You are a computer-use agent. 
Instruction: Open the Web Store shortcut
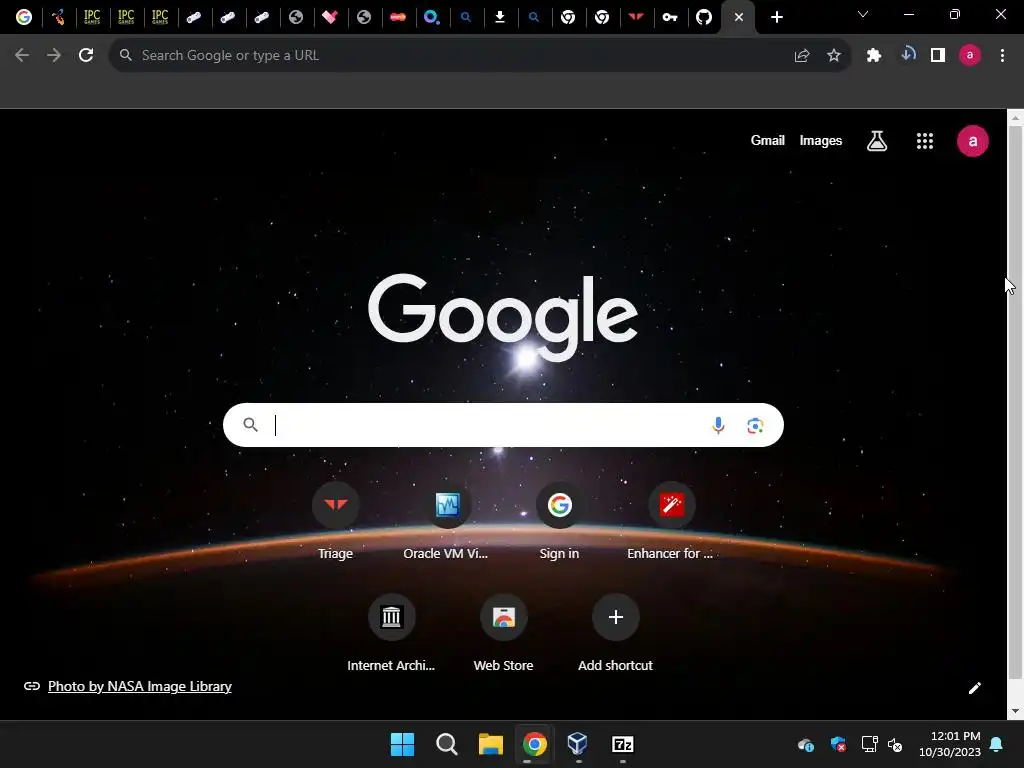(x=504, y=633)
